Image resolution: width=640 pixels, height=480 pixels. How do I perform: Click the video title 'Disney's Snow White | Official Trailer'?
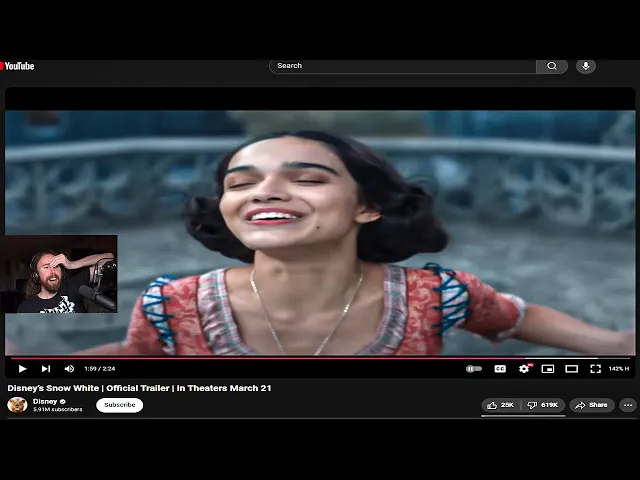coord(139,388)
